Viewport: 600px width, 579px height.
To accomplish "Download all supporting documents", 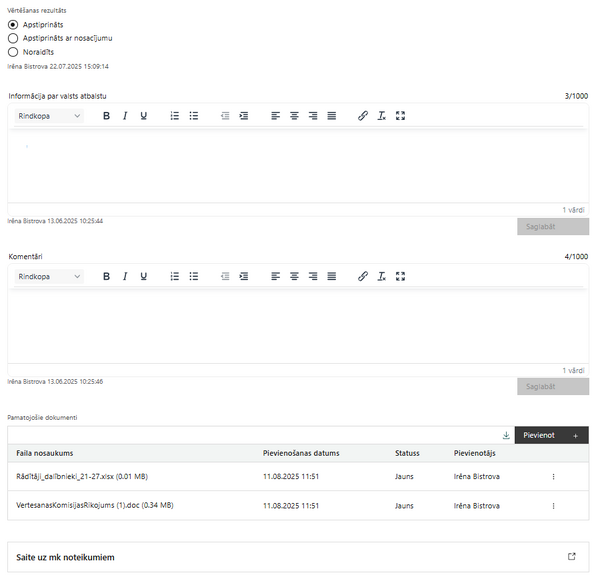I will point(506,435).
